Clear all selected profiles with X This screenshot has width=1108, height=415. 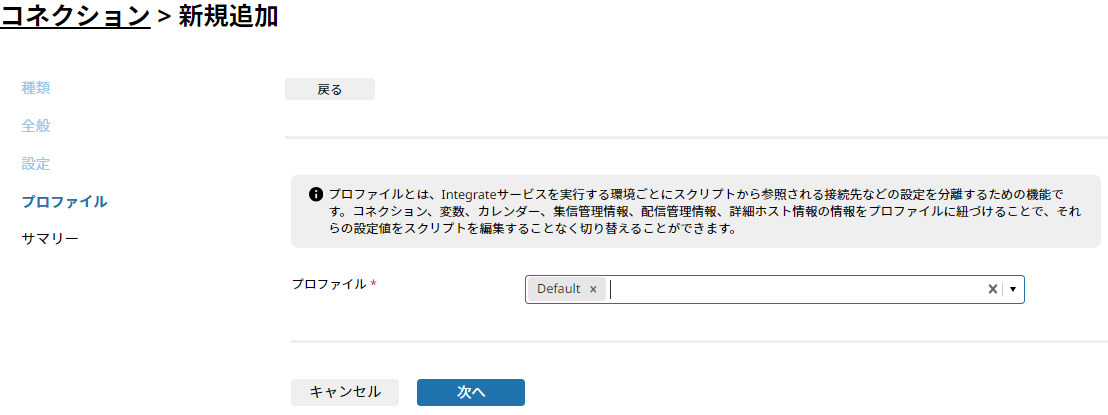(x=992, y=289)
